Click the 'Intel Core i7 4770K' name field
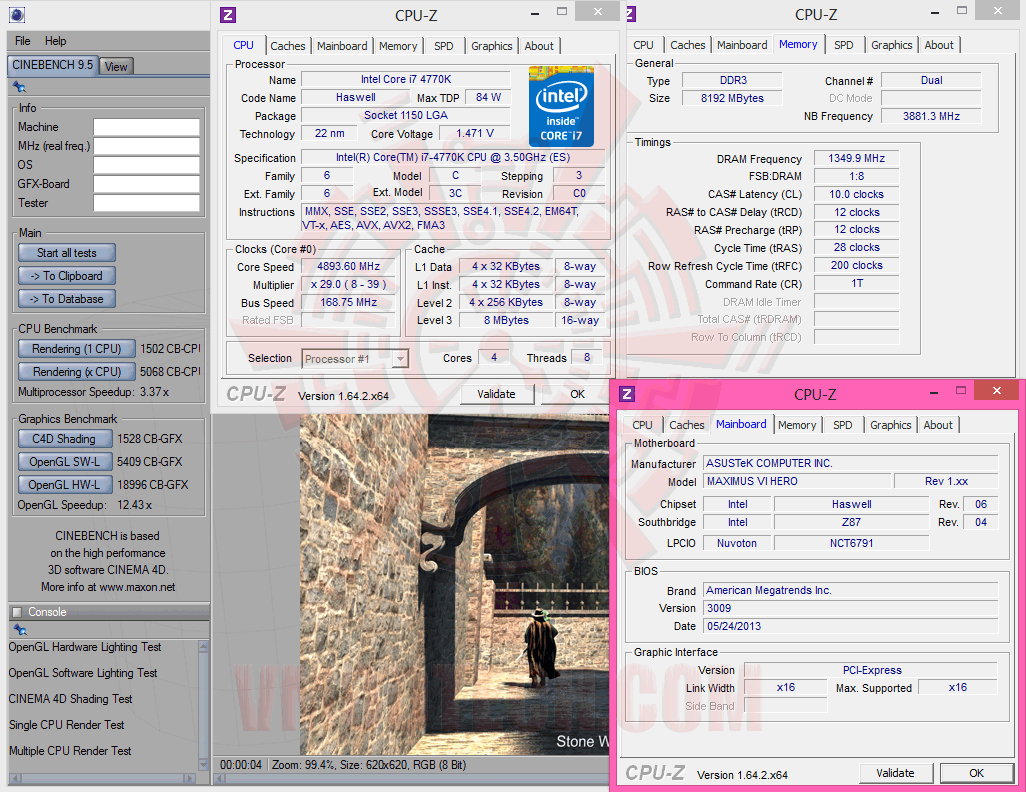This screenshot has height=792, width=1026. coord(406,79)
